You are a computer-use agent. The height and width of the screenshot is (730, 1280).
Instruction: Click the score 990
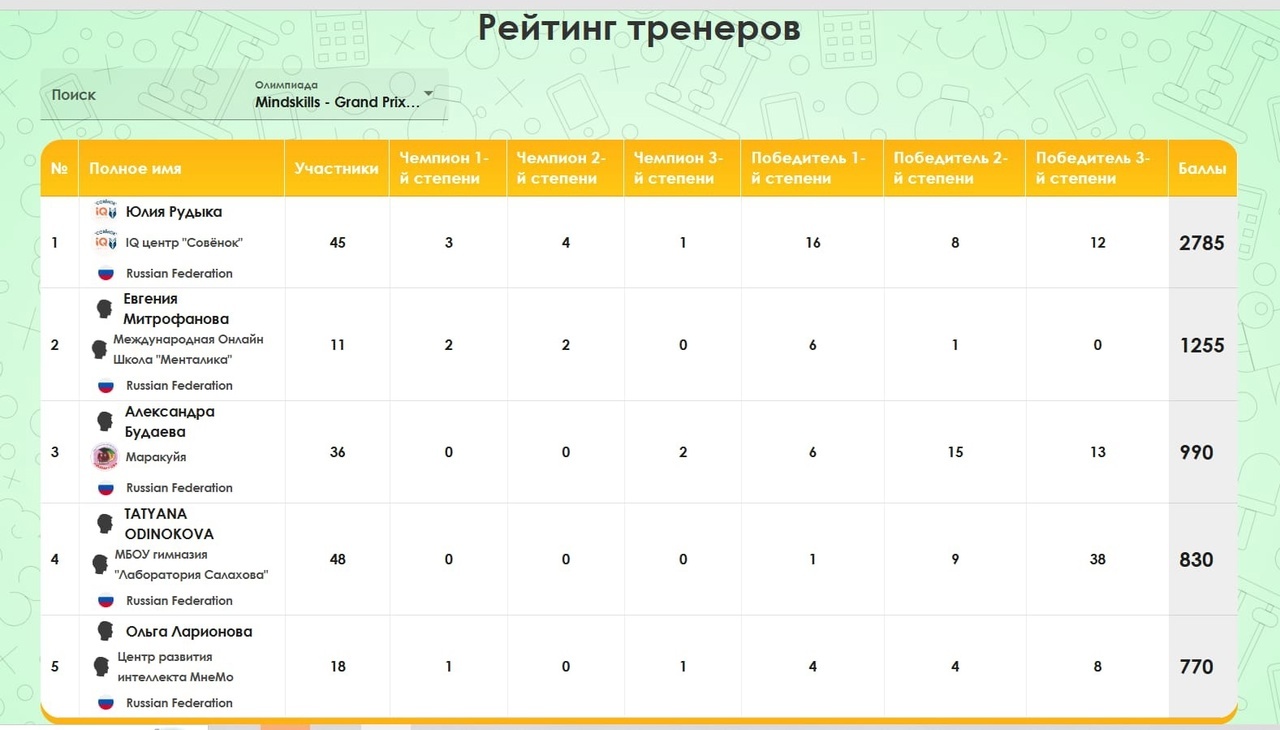(1197, 452)
